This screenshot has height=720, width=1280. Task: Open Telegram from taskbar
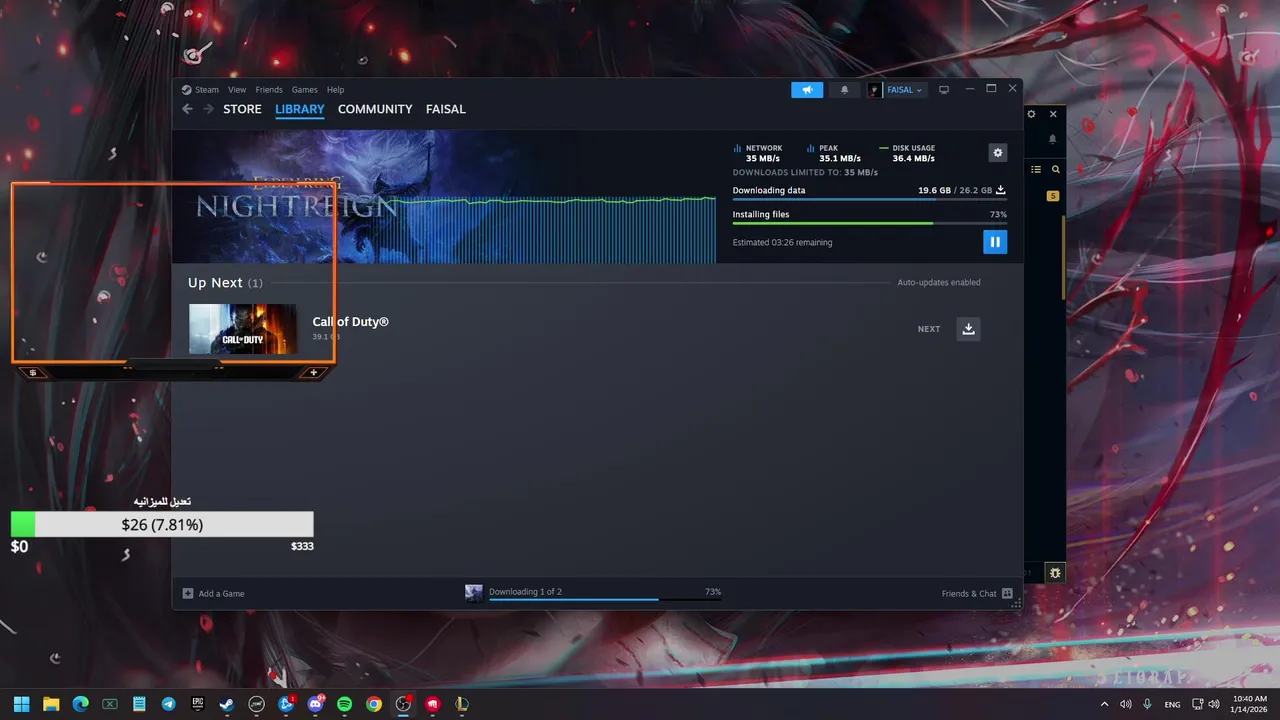tap(168, 704)
